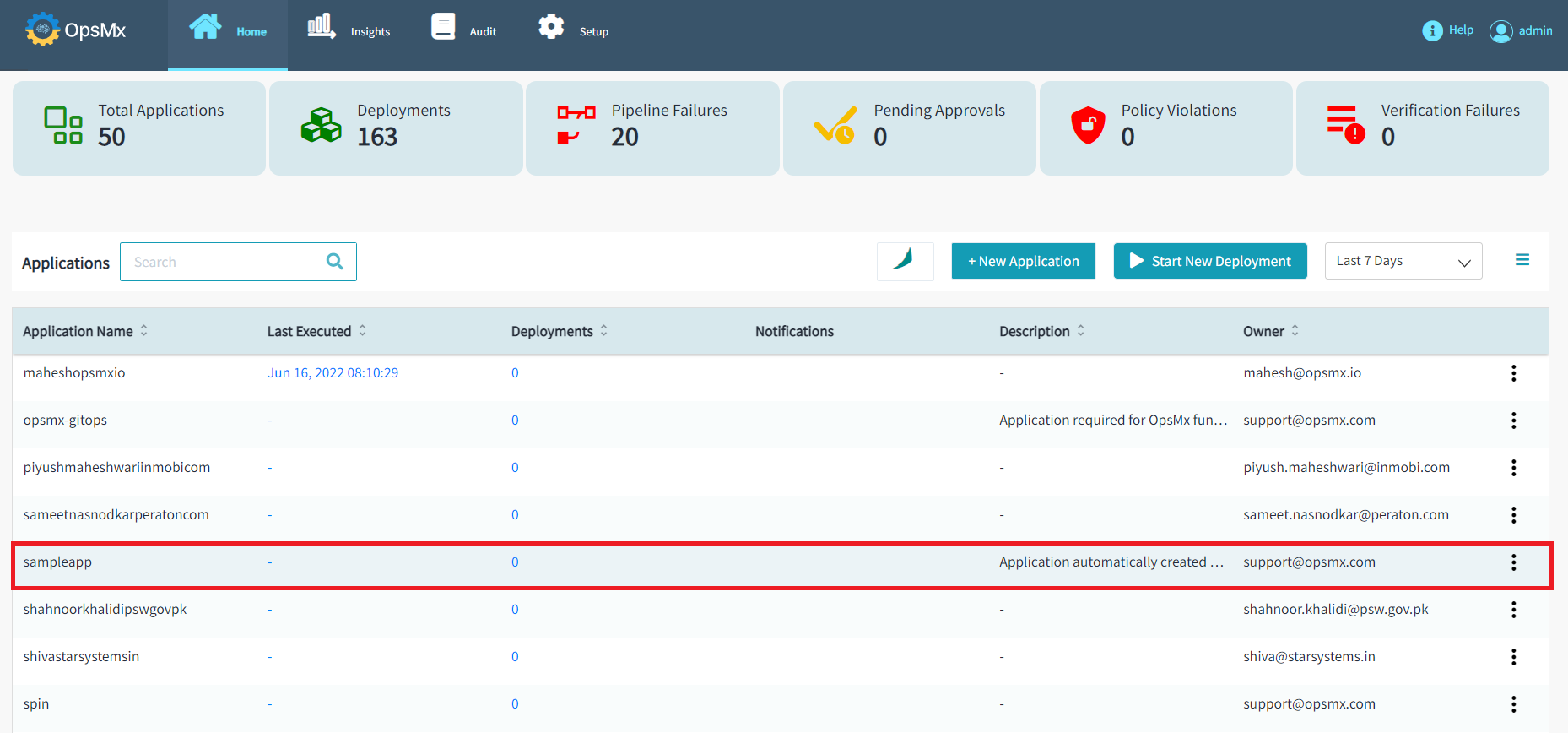Click the search magnifier icon
Screen dimensions: 1568x733
click(334, 262)
